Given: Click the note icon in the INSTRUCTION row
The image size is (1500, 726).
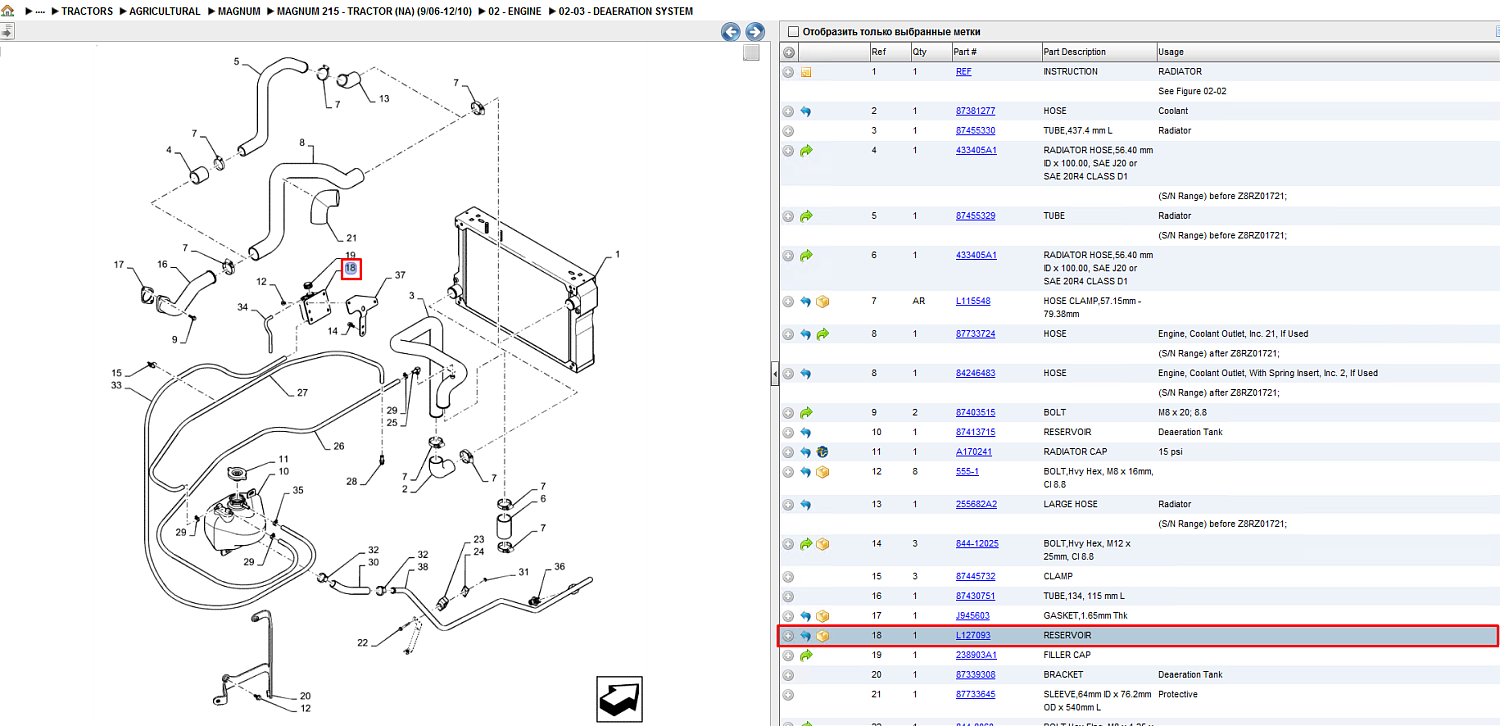Looking at the screenshot, I should 806,72.
